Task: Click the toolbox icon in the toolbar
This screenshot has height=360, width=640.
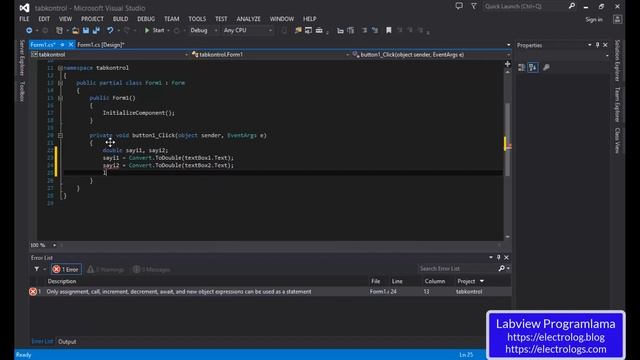Action: click(319, 31)
